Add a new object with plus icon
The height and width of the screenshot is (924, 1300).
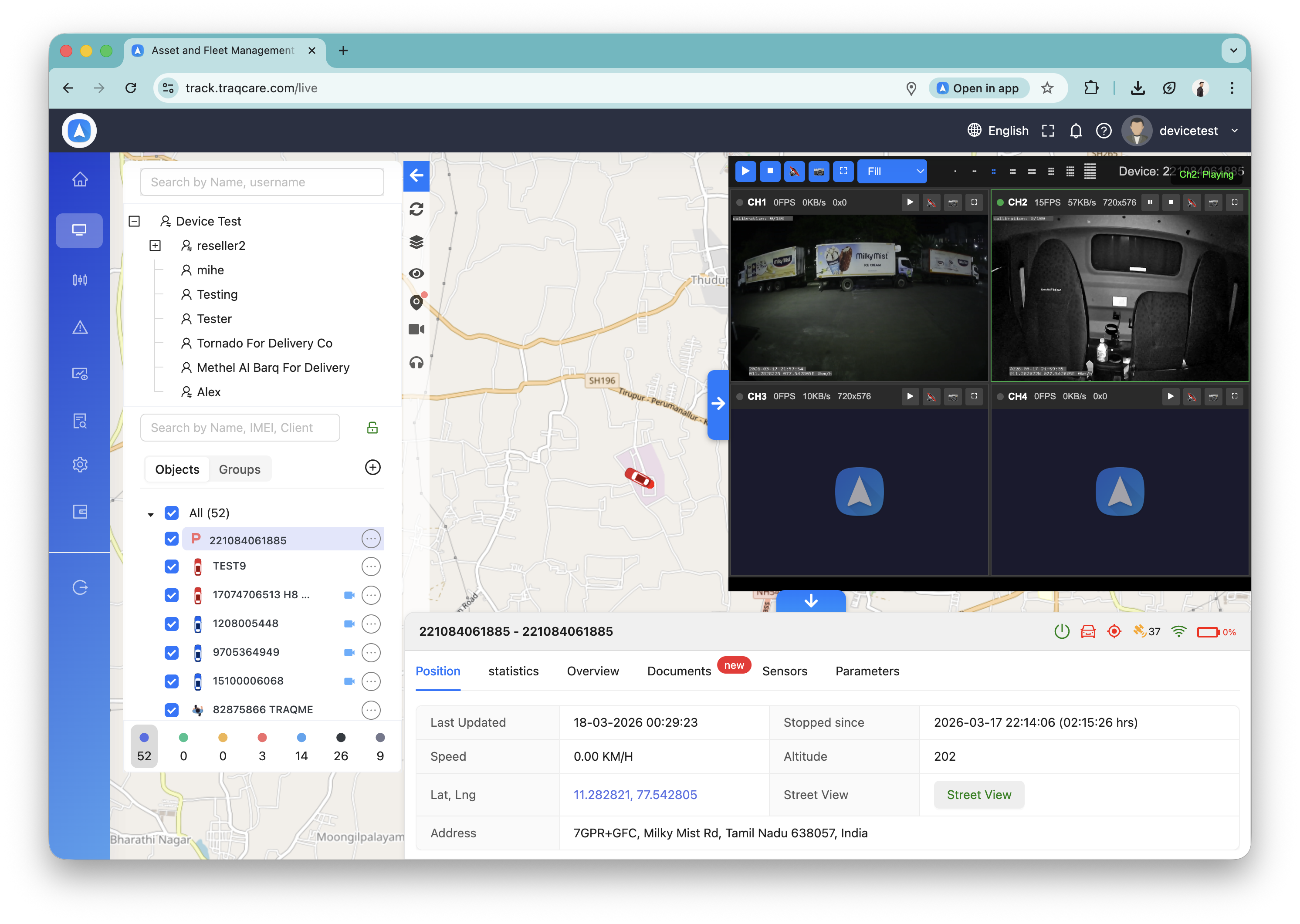(373, 468)
